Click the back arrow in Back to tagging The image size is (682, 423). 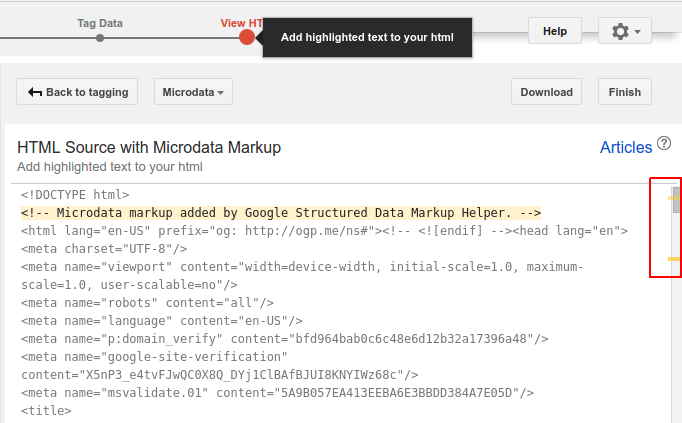click(x=35, y=93)
